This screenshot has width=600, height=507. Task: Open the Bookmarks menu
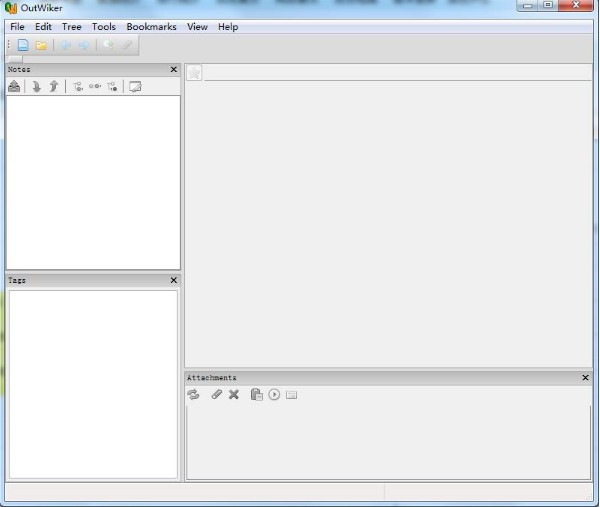click(x=151, y=27)
